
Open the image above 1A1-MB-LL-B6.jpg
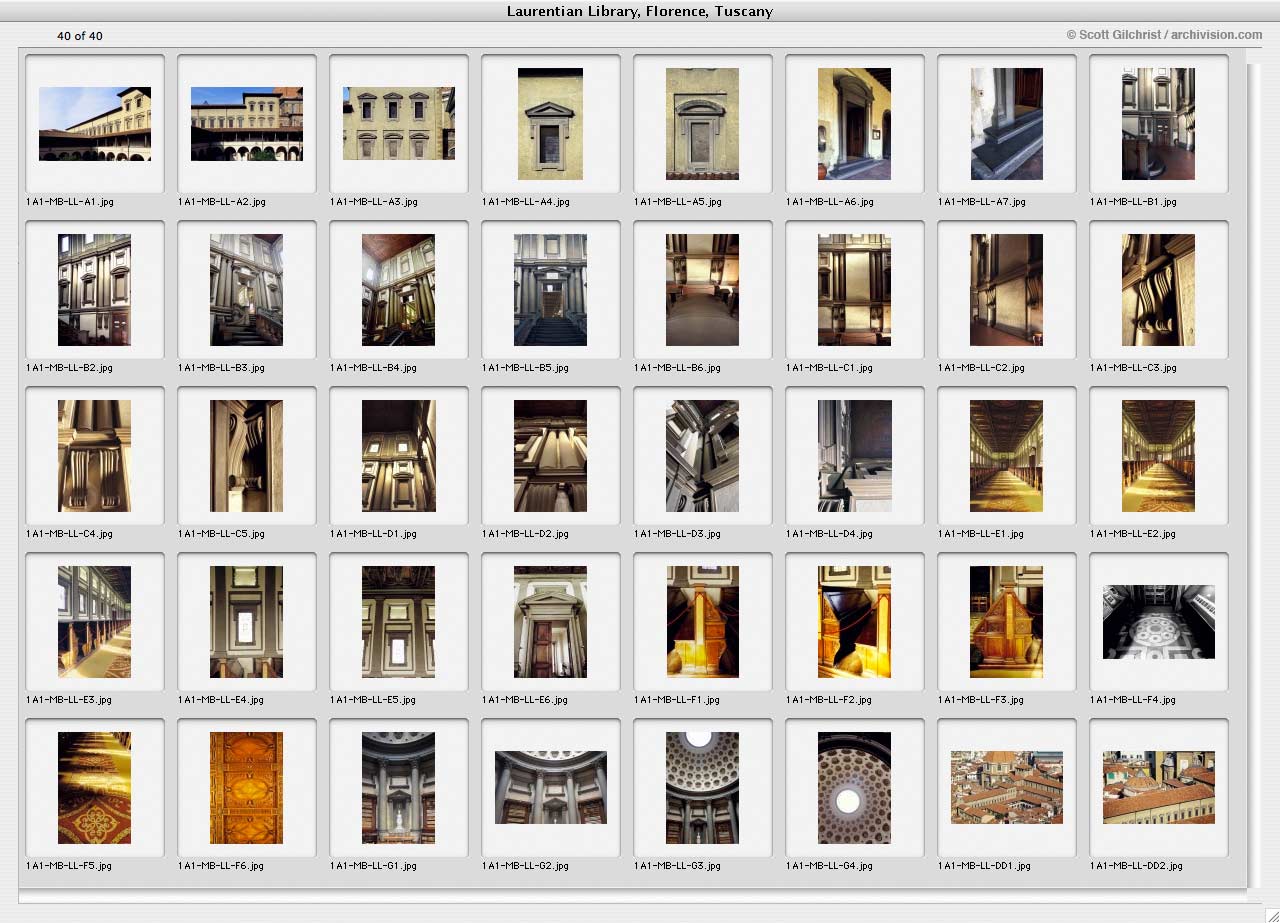click(703, 290)
